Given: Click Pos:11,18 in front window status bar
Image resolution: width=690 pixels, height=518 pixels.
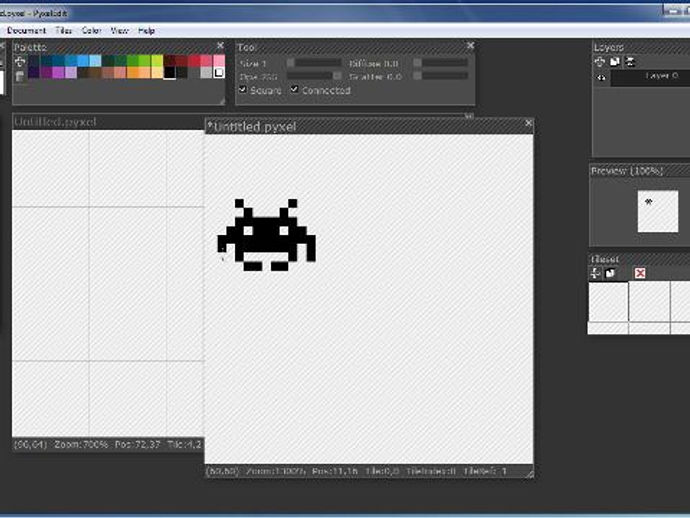Looking at the screenshot, I should (x=334, y=471).
